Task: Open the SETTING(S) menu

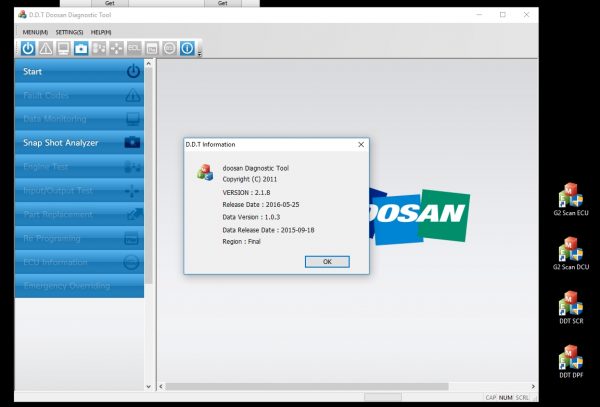Action: 69,33
